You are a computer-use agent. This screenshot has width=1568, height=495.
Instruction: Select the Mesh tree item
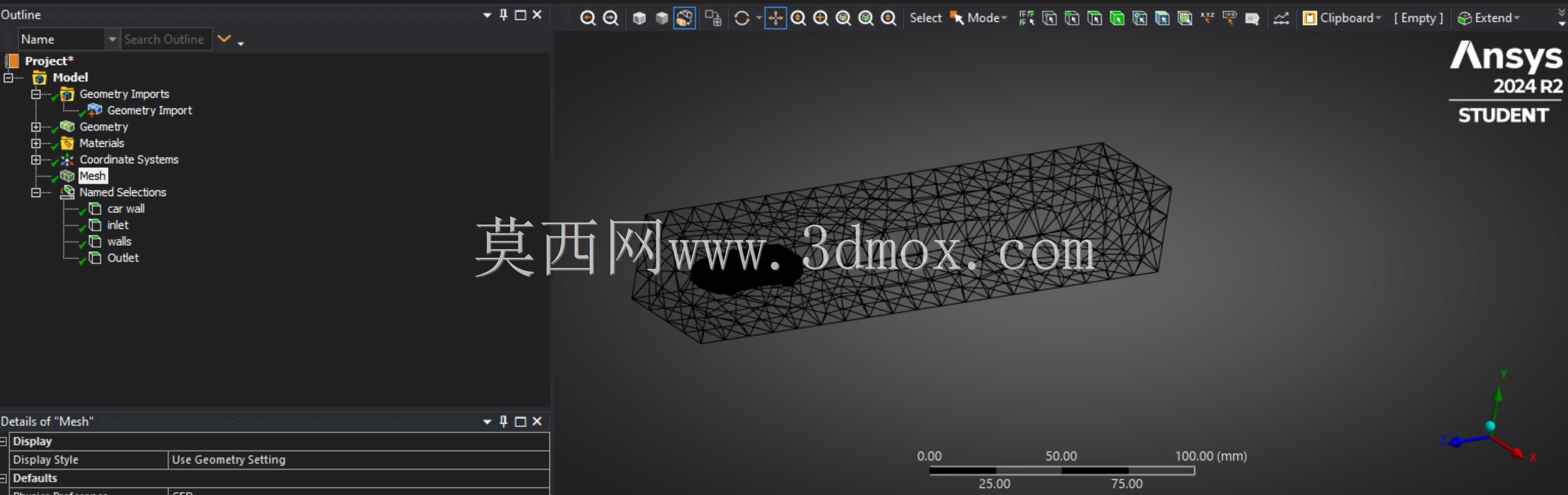pos(93,176)
